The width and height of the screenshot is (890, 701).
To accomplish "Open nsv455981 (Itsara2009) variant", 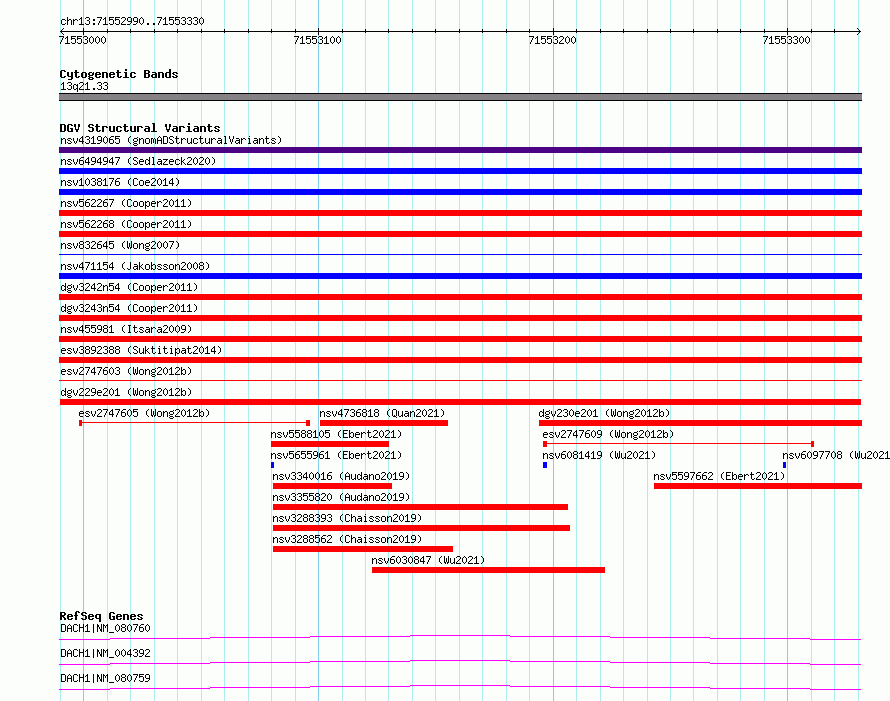I will [x=126, y=329].
